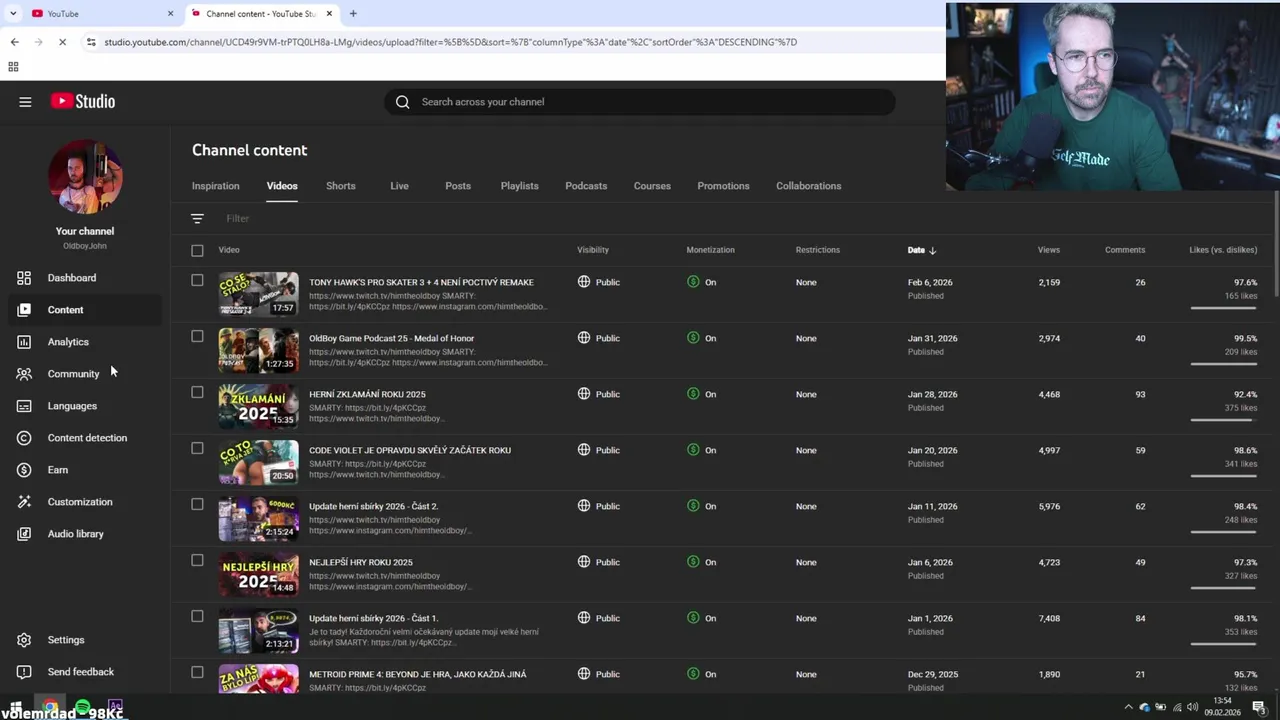The image size is (1280, 720).
Task: Switch to the Live tab
Action: [x=399, y=186]
